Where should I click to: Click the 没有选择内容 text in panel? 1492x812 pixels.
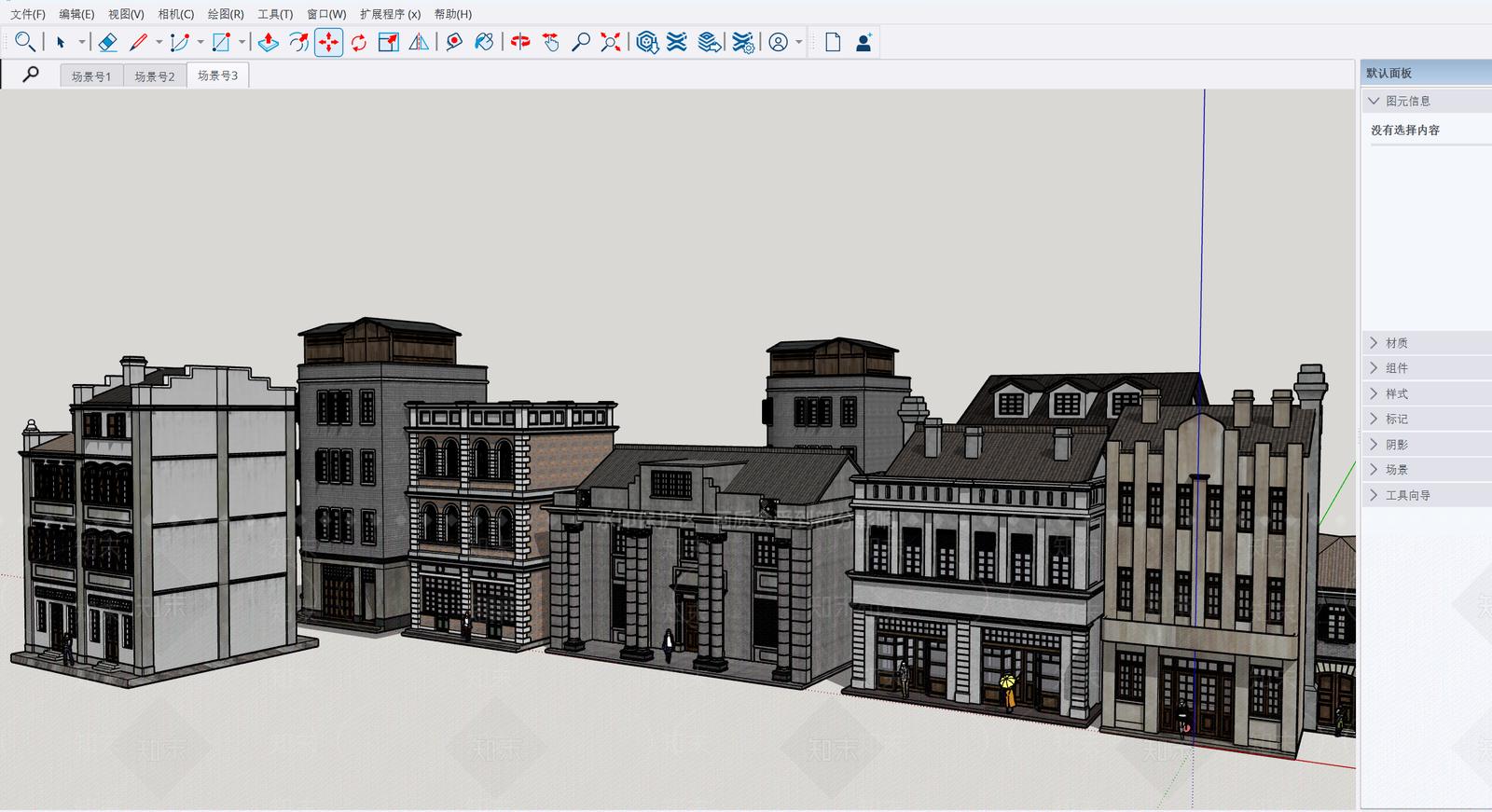(x=1405, y=131)
